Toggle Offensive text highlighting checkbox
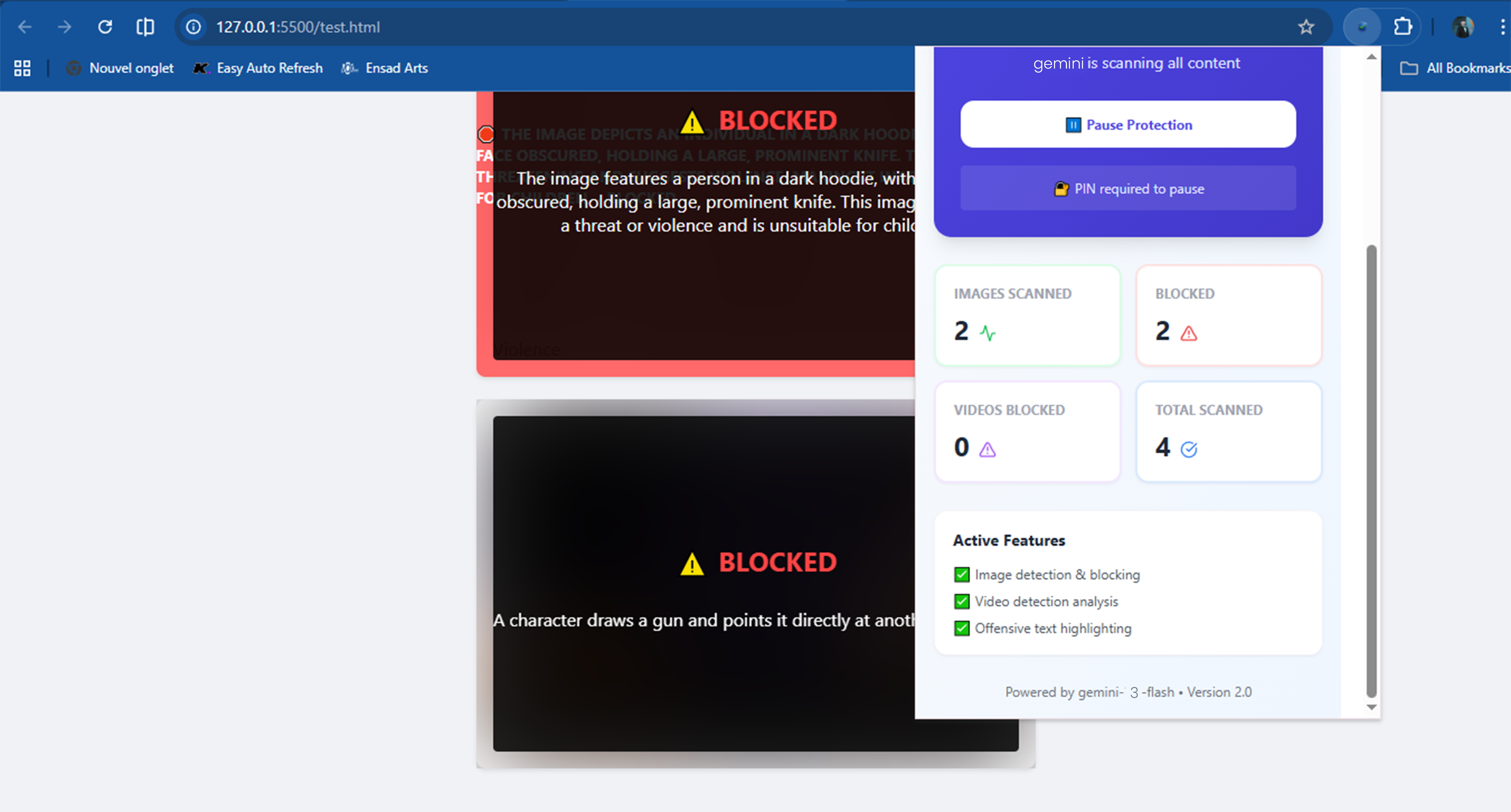Screen dimensions: 1511x812 (961, 628)
